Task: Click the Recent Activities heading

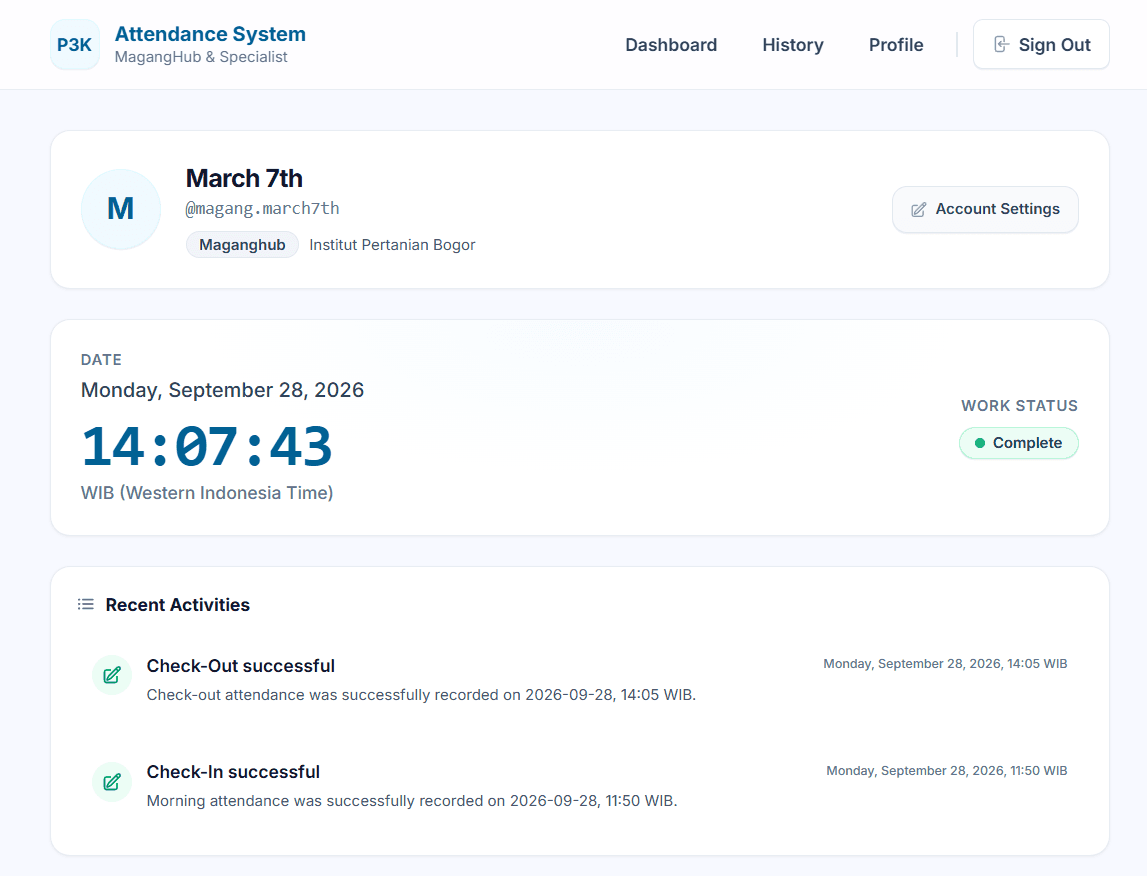Action: click(178, 605)
